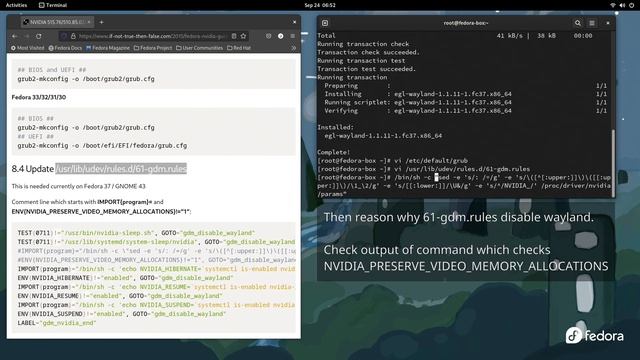Image resolution: width=640 pixels, height=360 pixels.
Task: Open the Terminal hamburger menu
Action: [x=592, y=23]
